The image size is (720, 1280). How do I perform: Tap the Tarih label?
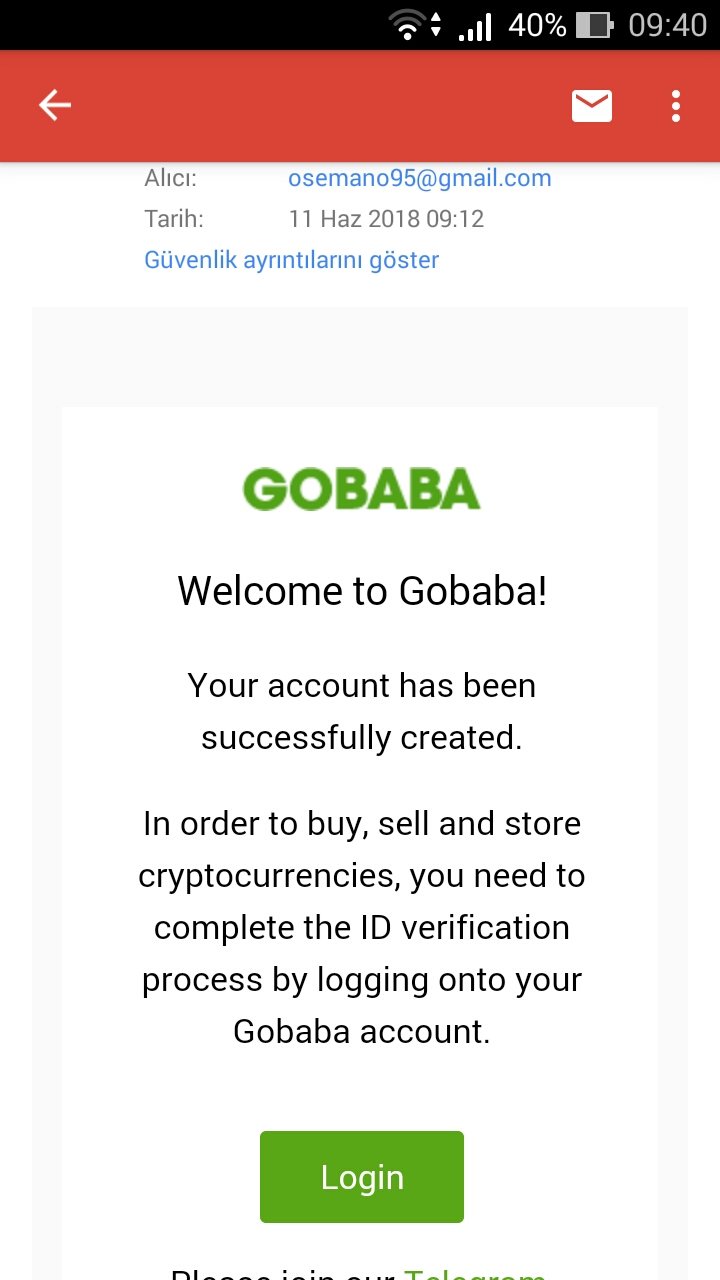click(174, 219)
